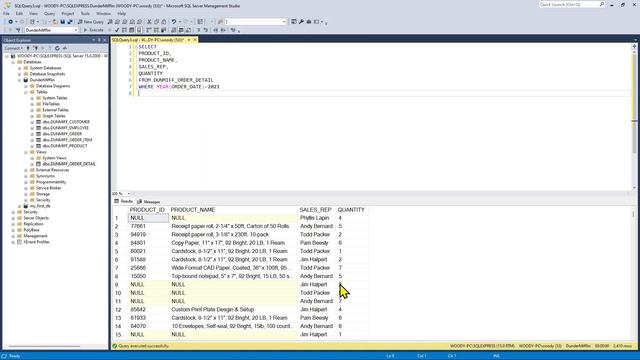
Task: Select the Server Objects folder
Action: [x=36, y=218]
